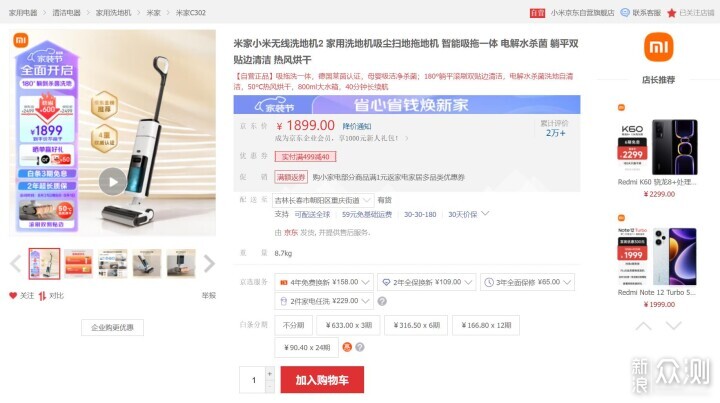This screenshot has width=720, height=403.
Task: Open the delivery address 吉林长春市 dropdown
Action: pos(323,200)
